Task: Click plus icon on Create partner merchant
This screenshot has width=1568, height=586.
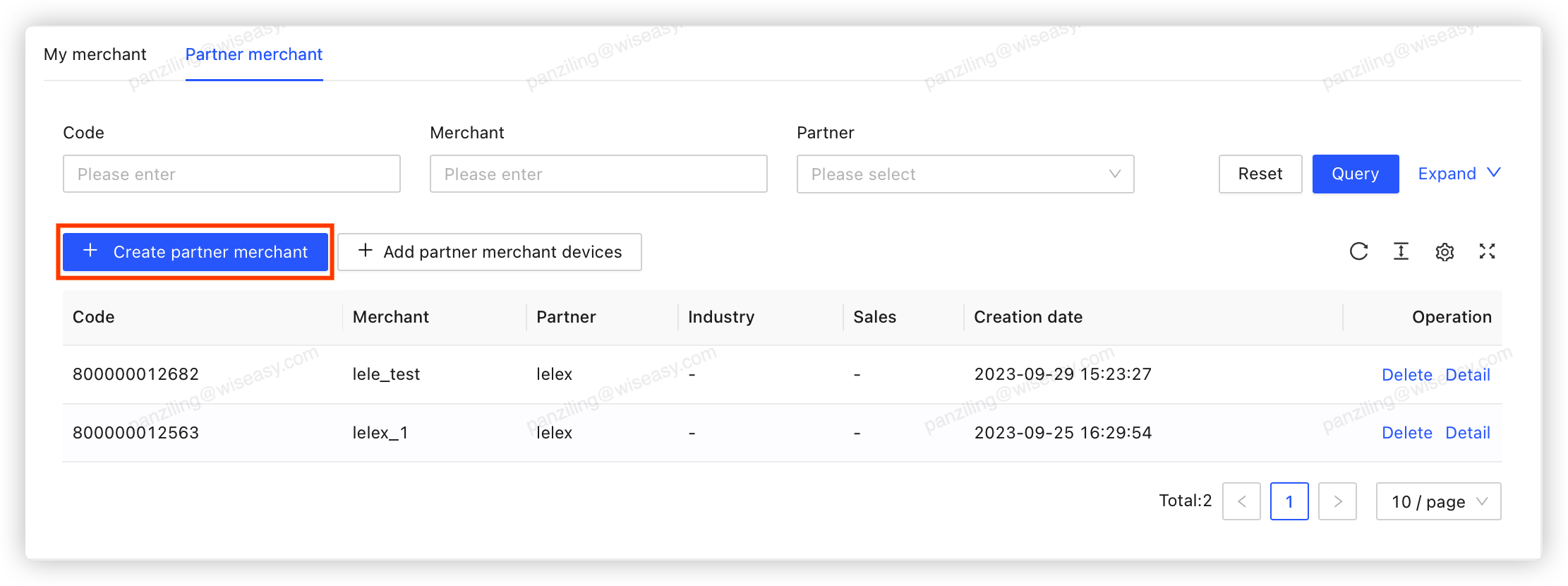Action: point(90,251)
